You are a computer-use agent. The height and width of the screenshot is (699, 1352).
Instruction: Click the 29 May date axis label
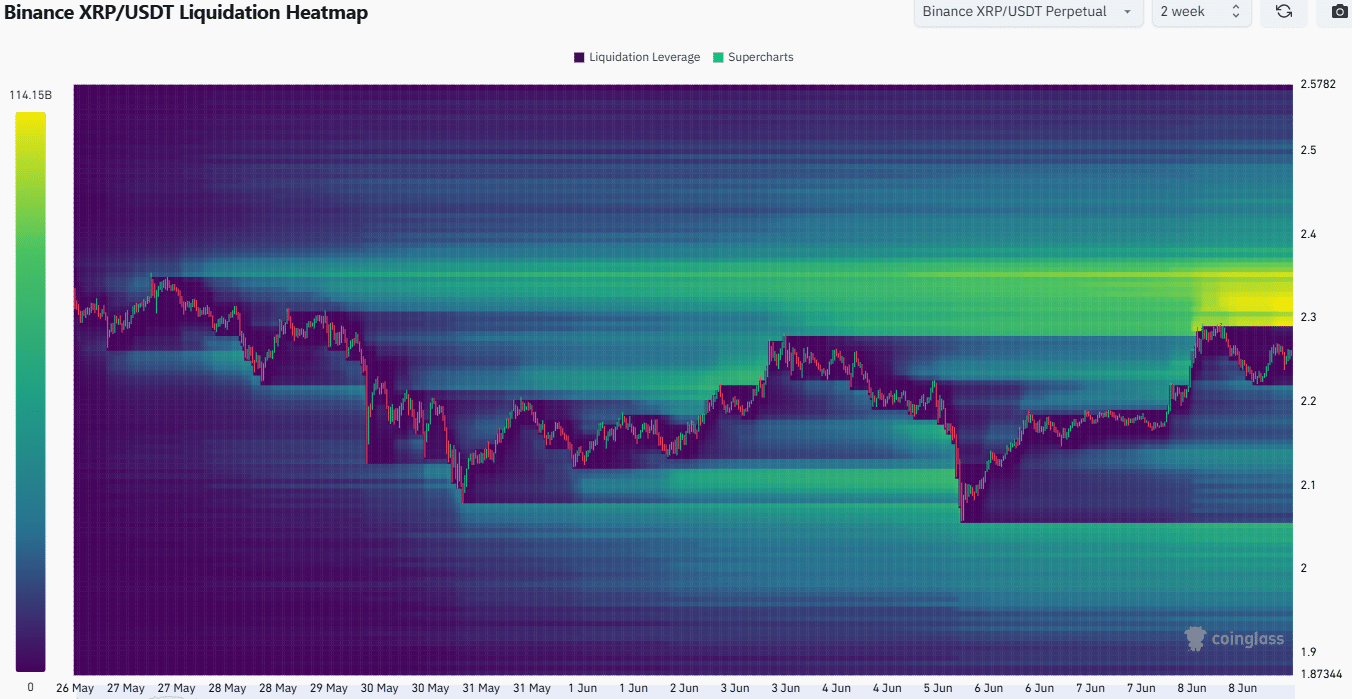tap(329, 688)
